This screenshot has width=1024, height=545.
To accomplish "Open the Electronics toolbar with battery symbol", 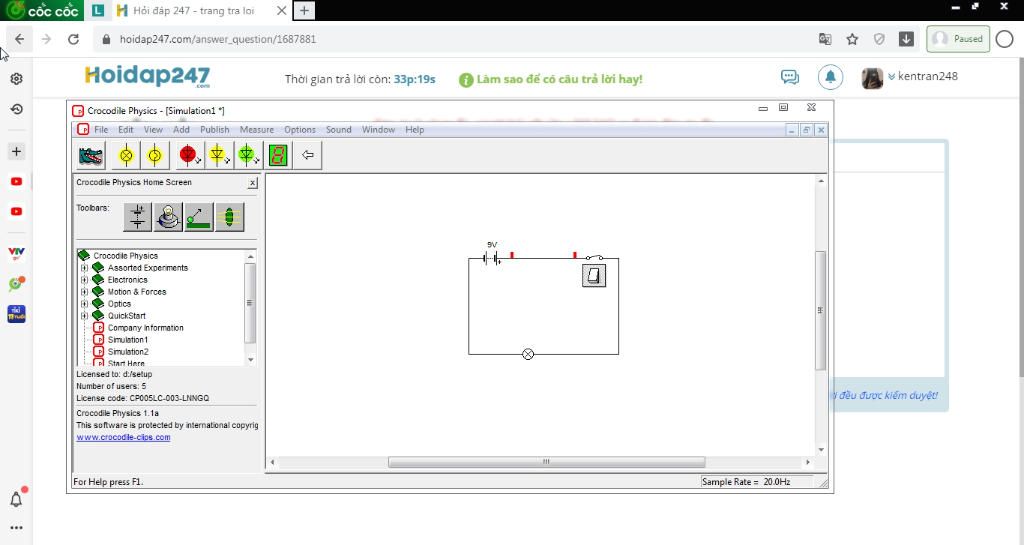I will tap(138, 217).
